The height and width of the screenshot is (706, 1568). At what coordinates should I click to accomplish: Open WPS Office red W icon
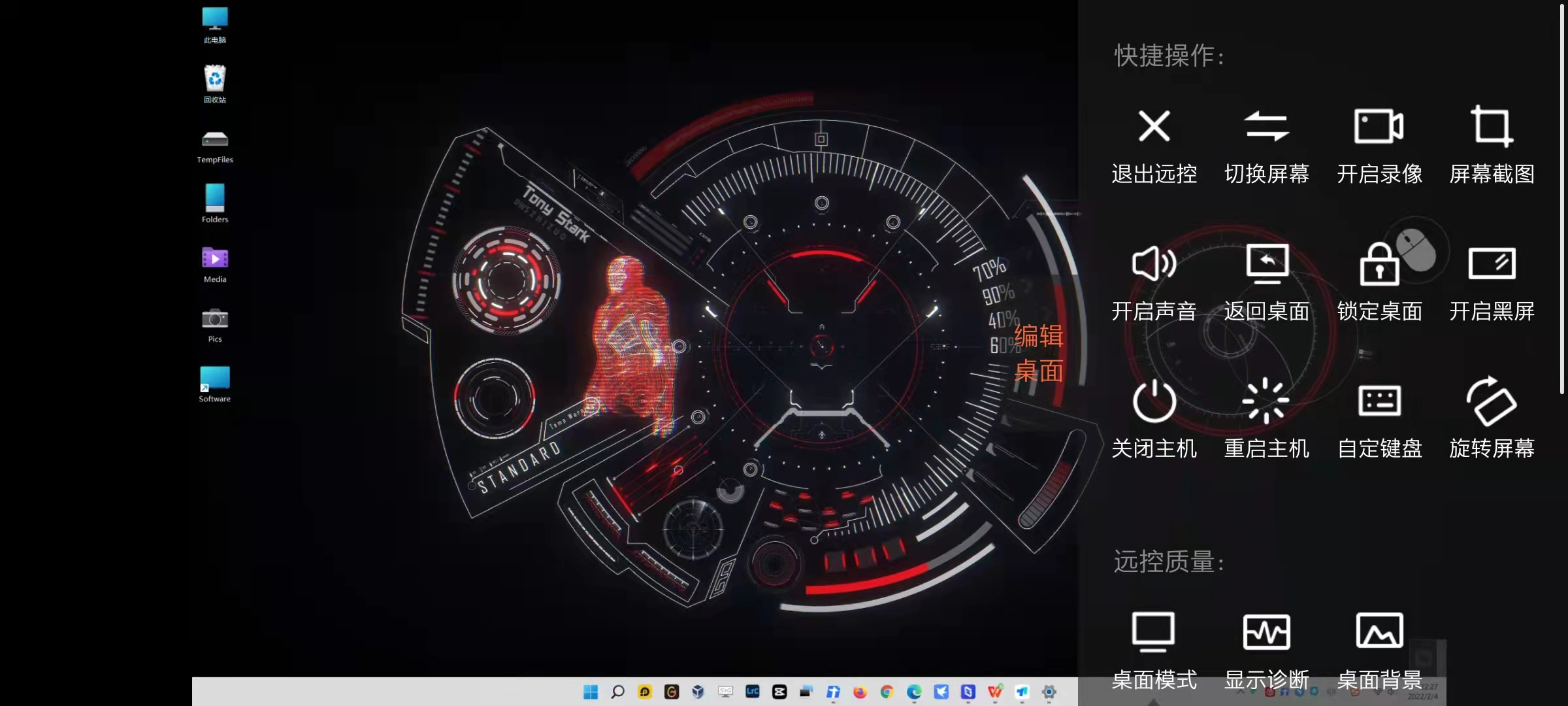[995, 692]
